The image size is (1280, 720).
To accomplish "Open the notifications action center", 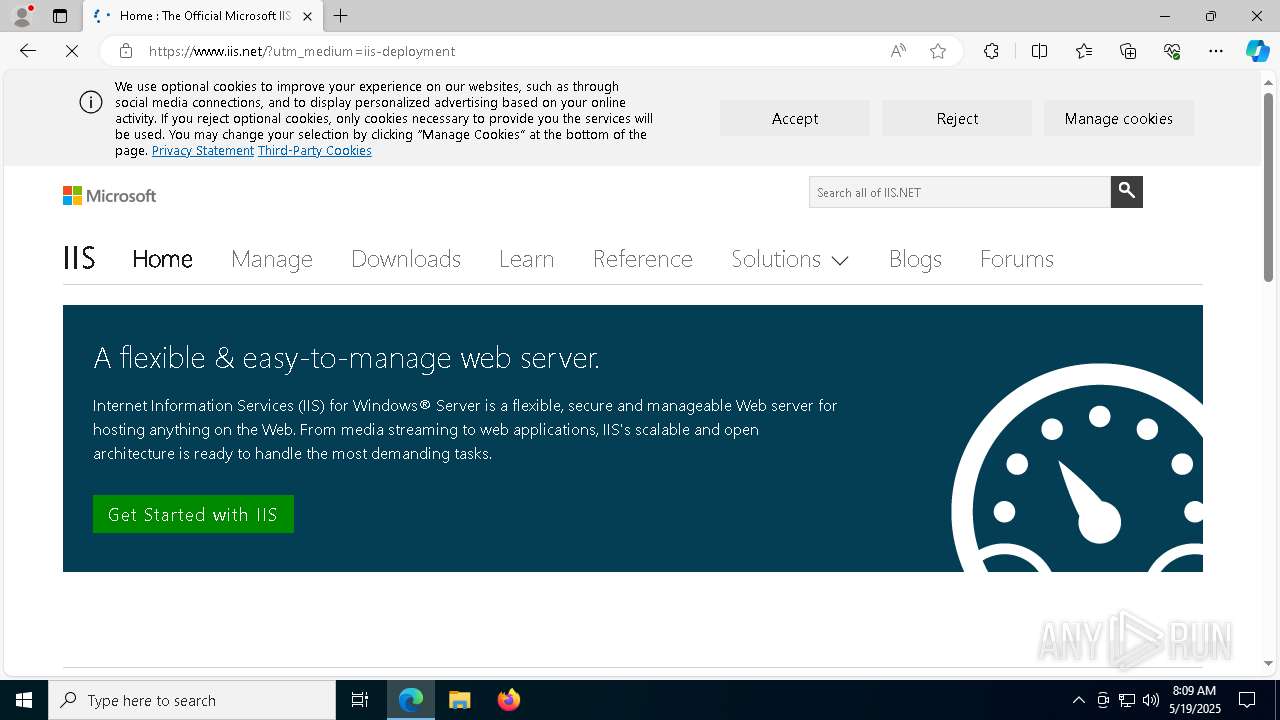I will point(1248,700).
